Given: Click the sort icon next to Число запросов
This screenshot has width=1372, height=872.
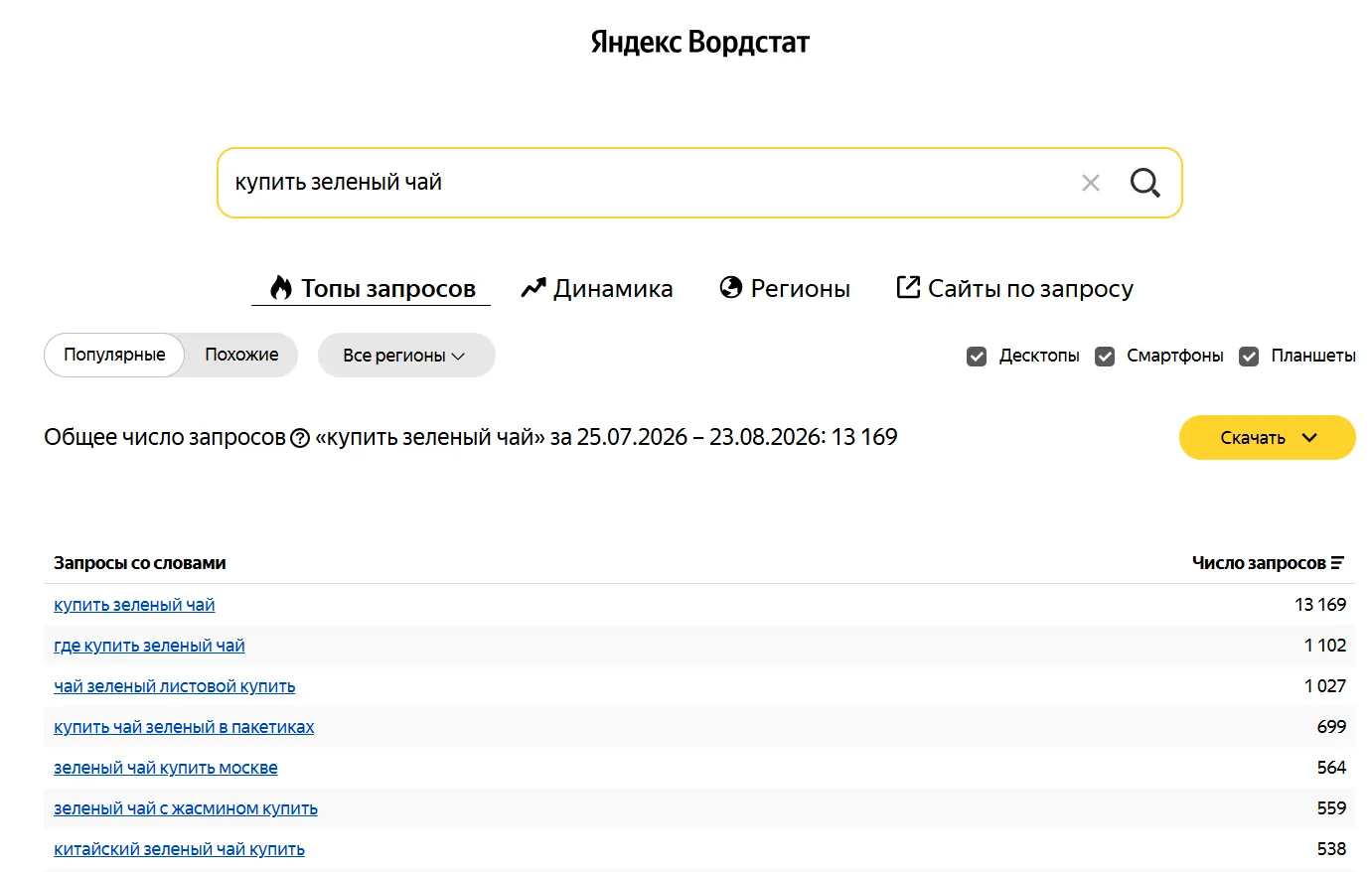Looking at the screenshot, I should pyautogui.click(x=1337, y=563).
